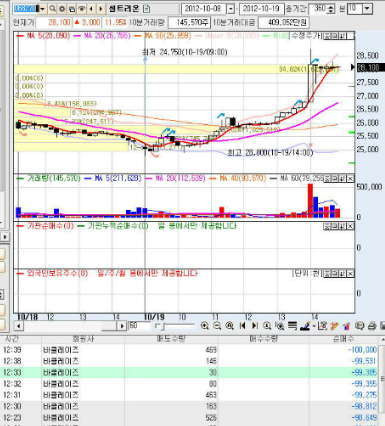Jump to first bar of chart

coord(242,326)
